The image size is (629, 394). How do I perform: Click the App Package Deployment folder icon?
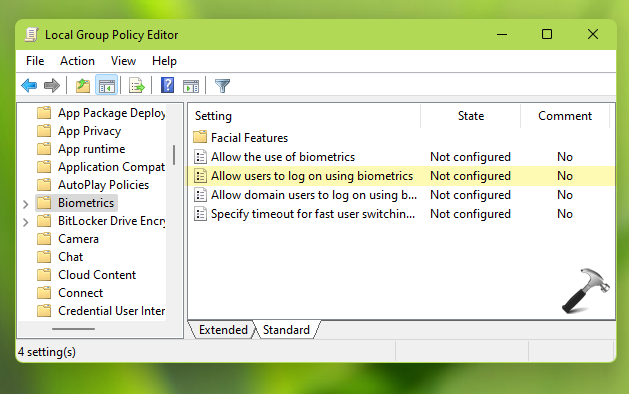44,113
